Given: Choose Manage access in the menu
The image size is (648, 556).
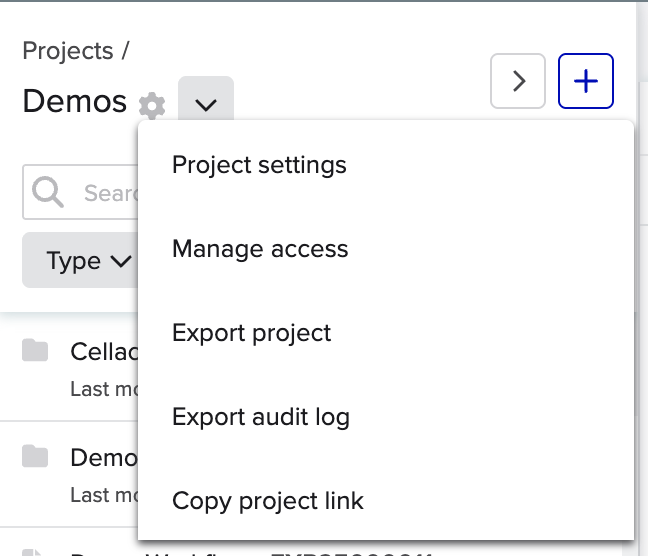Looking at the screenshot, I should (x=260, y=249).
